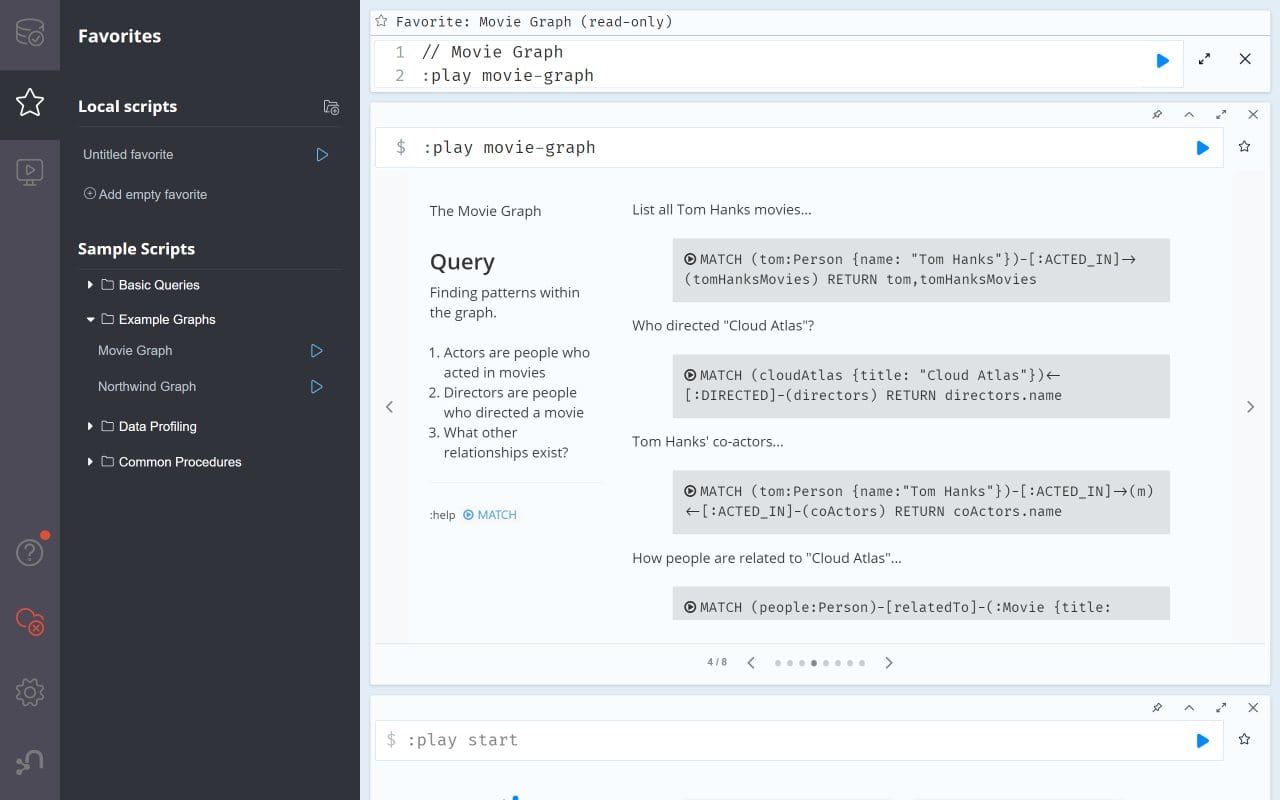Run the :play movie-graph query in the editor
The image size is (1280, 800).
point(1162,60)
